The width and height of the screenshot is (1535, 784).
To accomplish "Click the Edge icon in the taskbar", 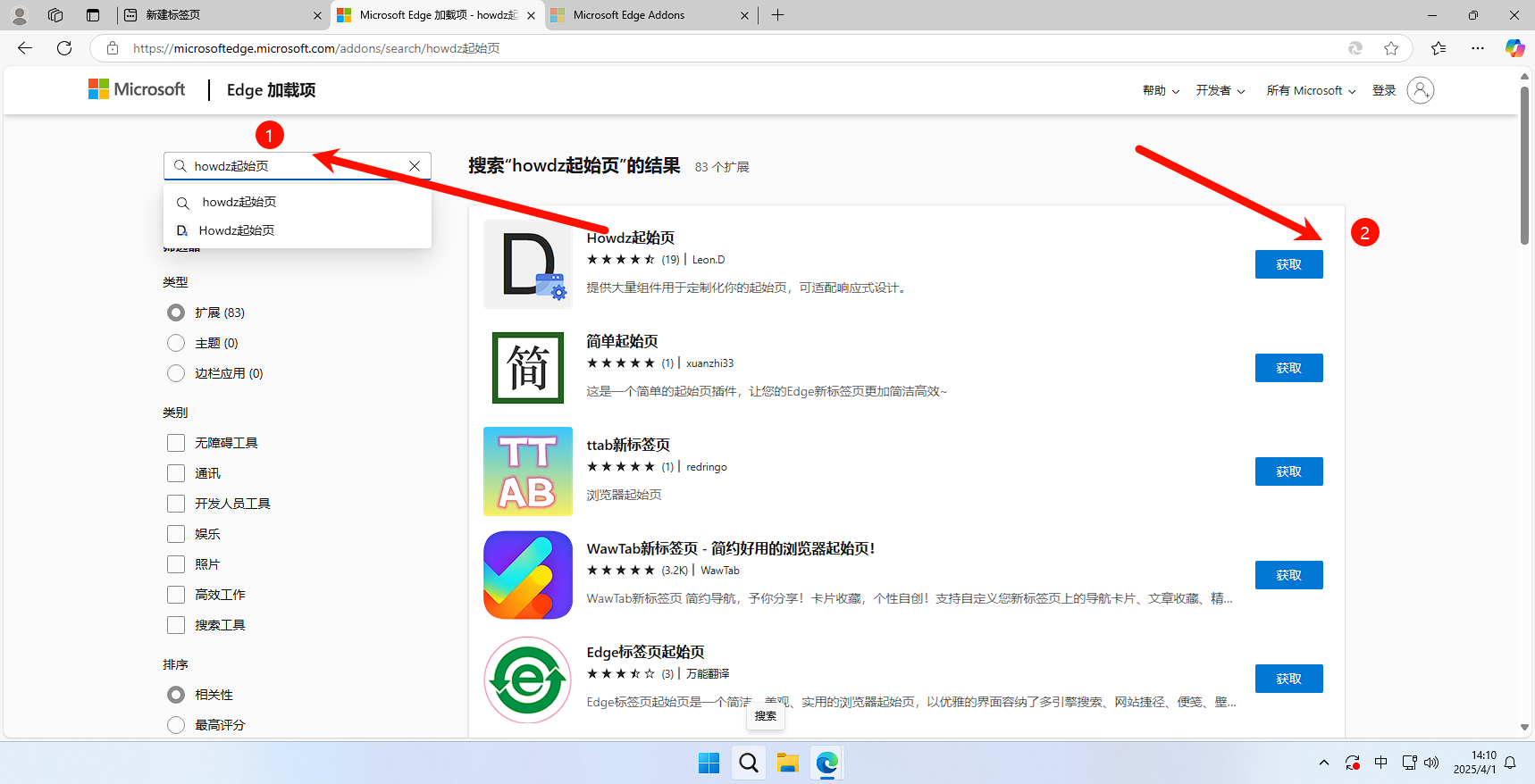I will tap(827, 763).
